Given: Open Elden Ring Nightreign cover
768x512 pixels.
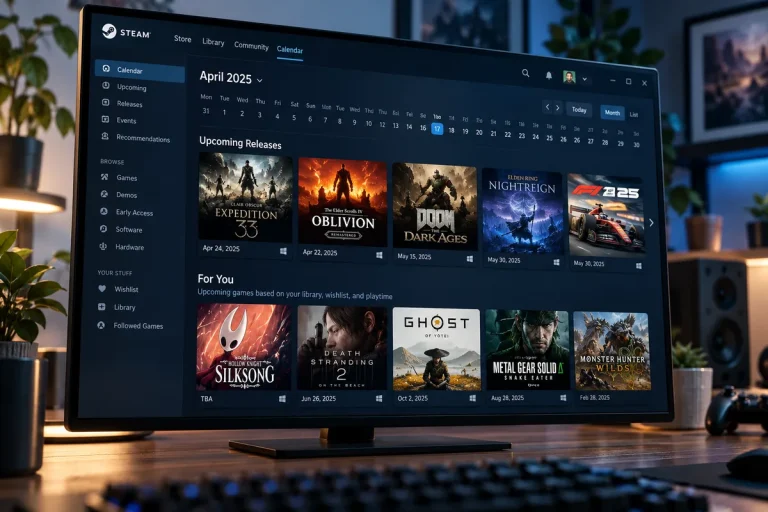Looking at the screenshot, I should [522, 211].
